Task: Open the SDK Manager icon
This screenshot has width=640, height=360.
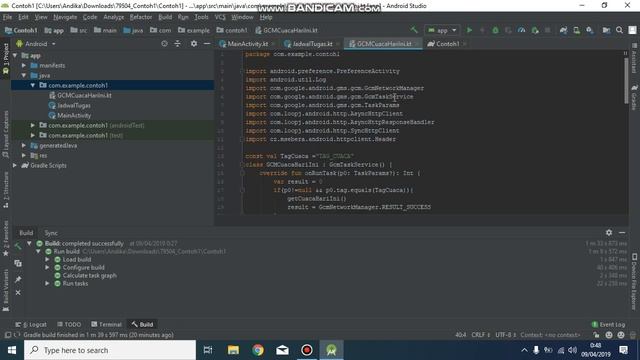Action: [589, 30]
